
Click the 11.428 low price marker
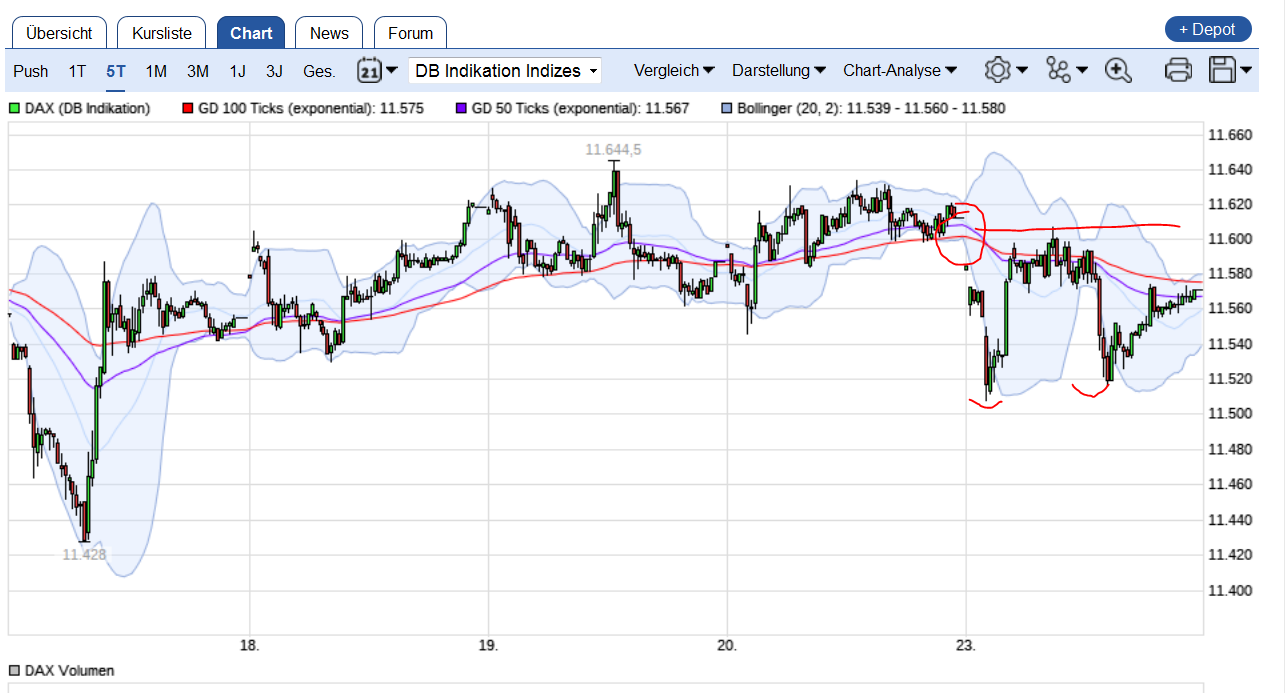click(x=84, y=554)
